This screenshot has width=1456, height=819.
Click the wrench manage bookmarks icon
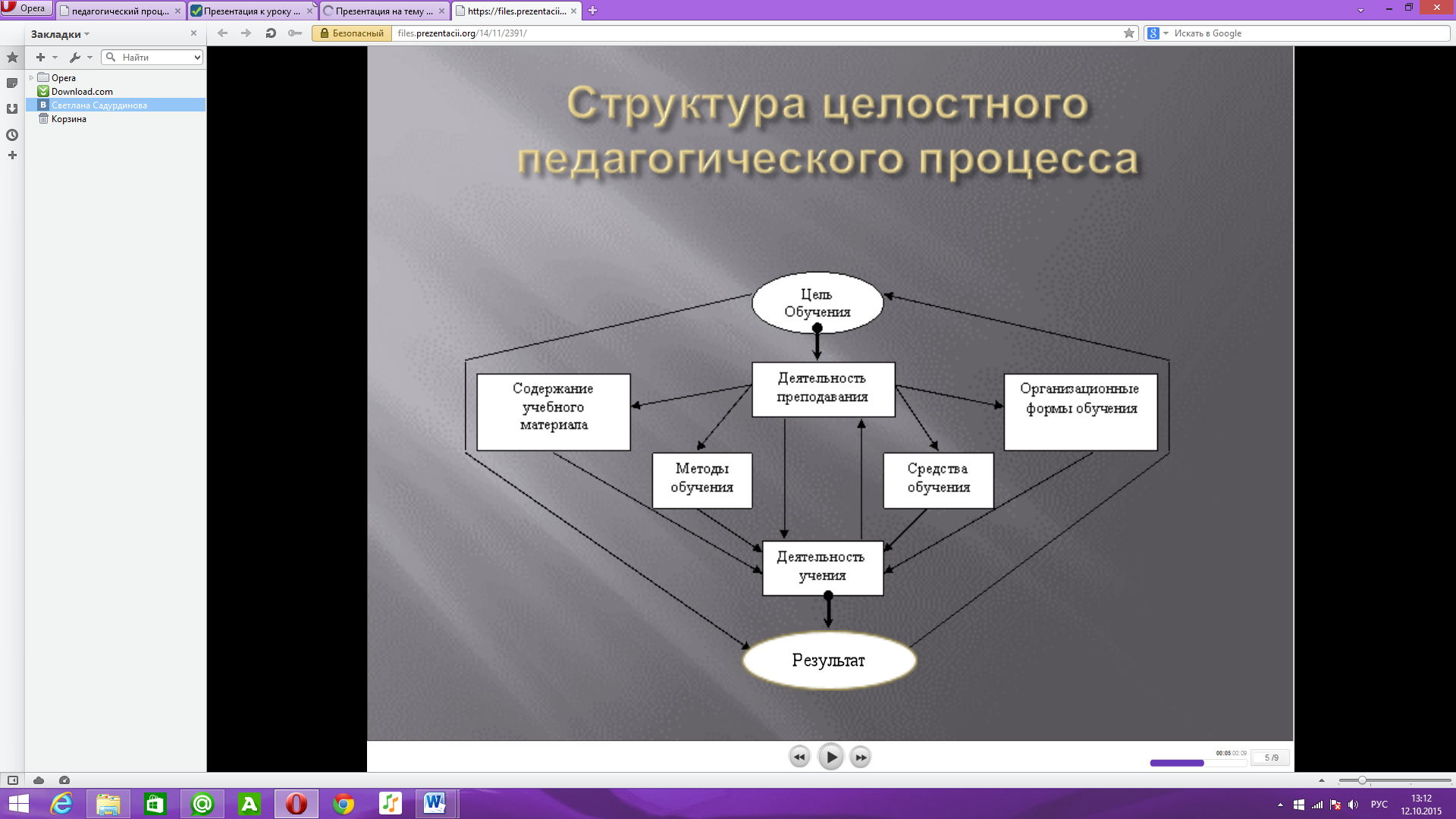(x=75, y=58)
